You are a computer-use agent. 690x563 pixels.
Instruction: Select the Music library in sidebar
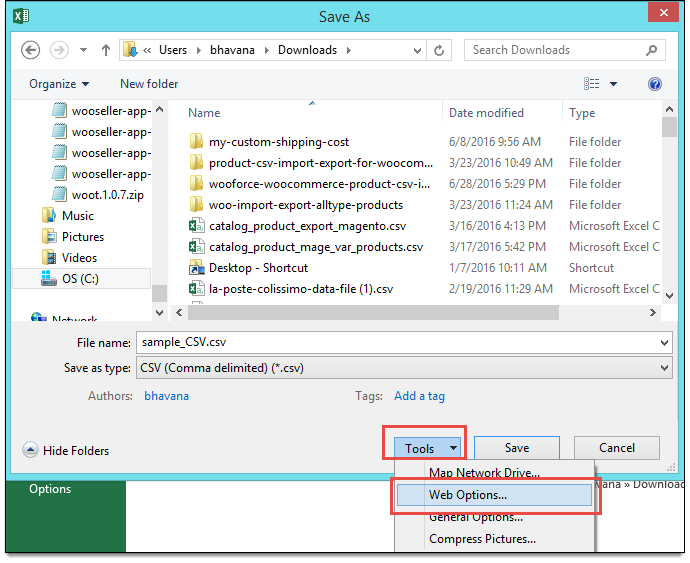pos(77,215)
